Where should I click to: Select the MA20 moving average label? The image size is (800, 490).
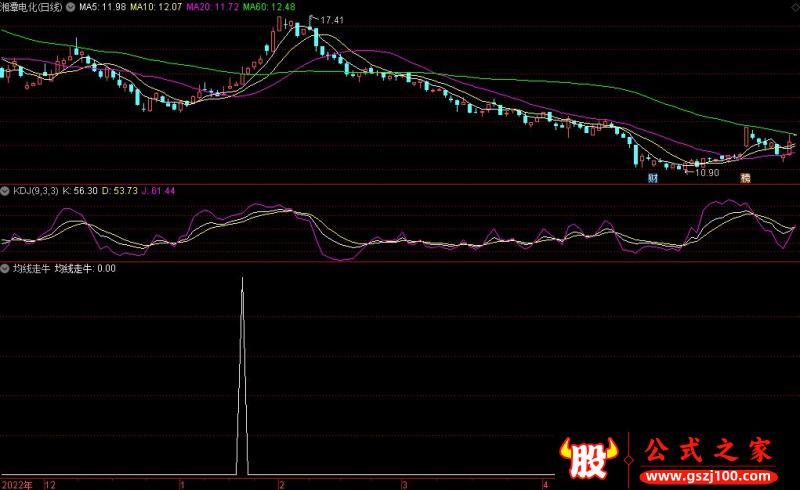click(x=216, y=6)
